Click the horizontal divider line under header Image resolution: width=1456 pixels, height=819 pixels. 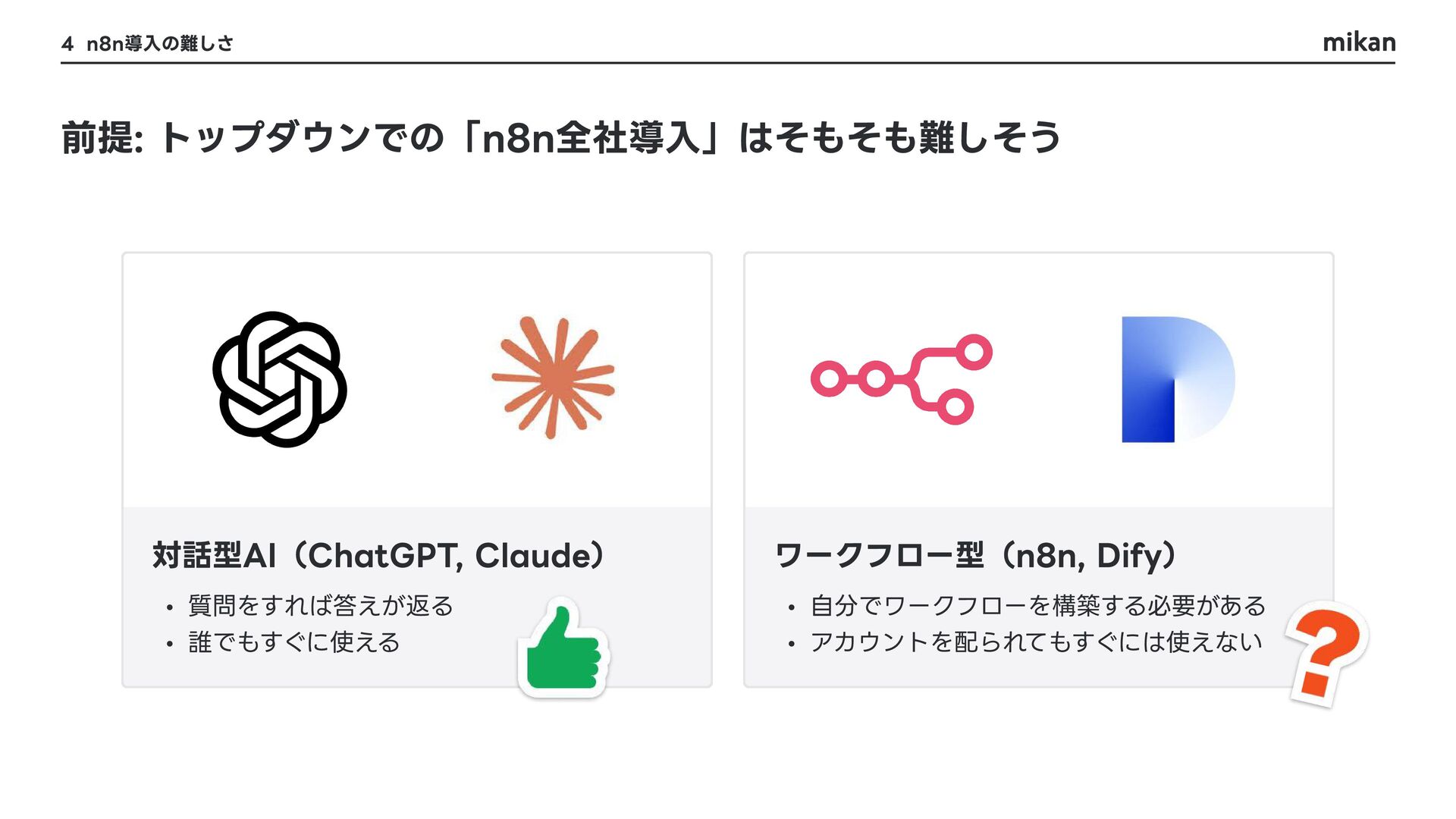[728, 63]
